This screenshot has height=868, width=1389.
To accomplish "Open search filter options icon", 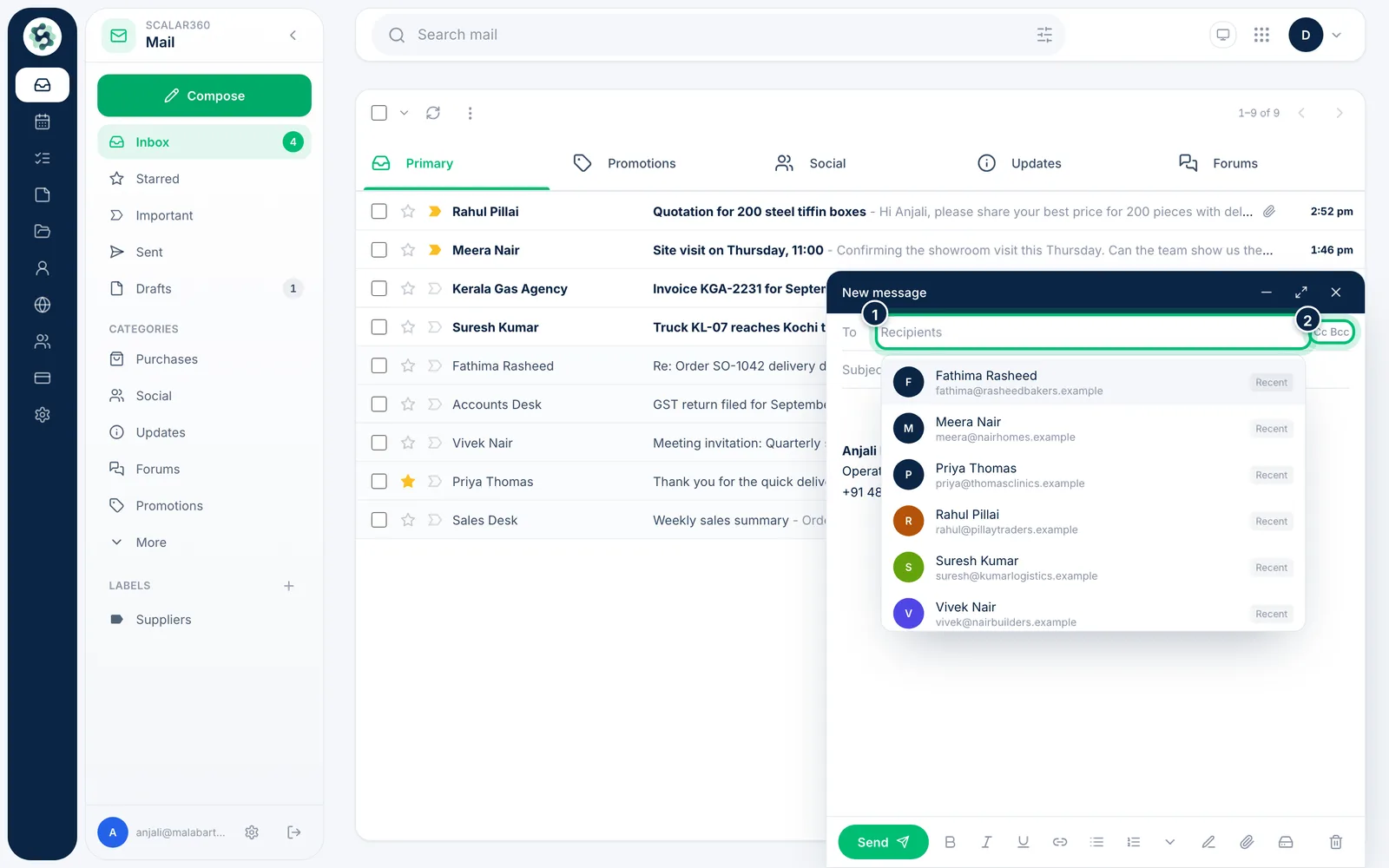I will coord(1044,35).
